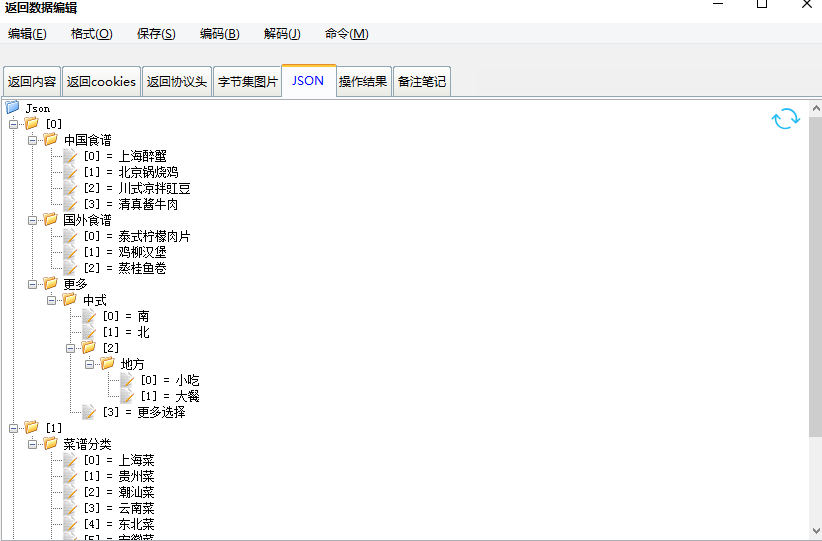The height and width of the screenshot is (541, 822).
Task: Click the 中国食谱 folder icon
Action: click(51, 140)
